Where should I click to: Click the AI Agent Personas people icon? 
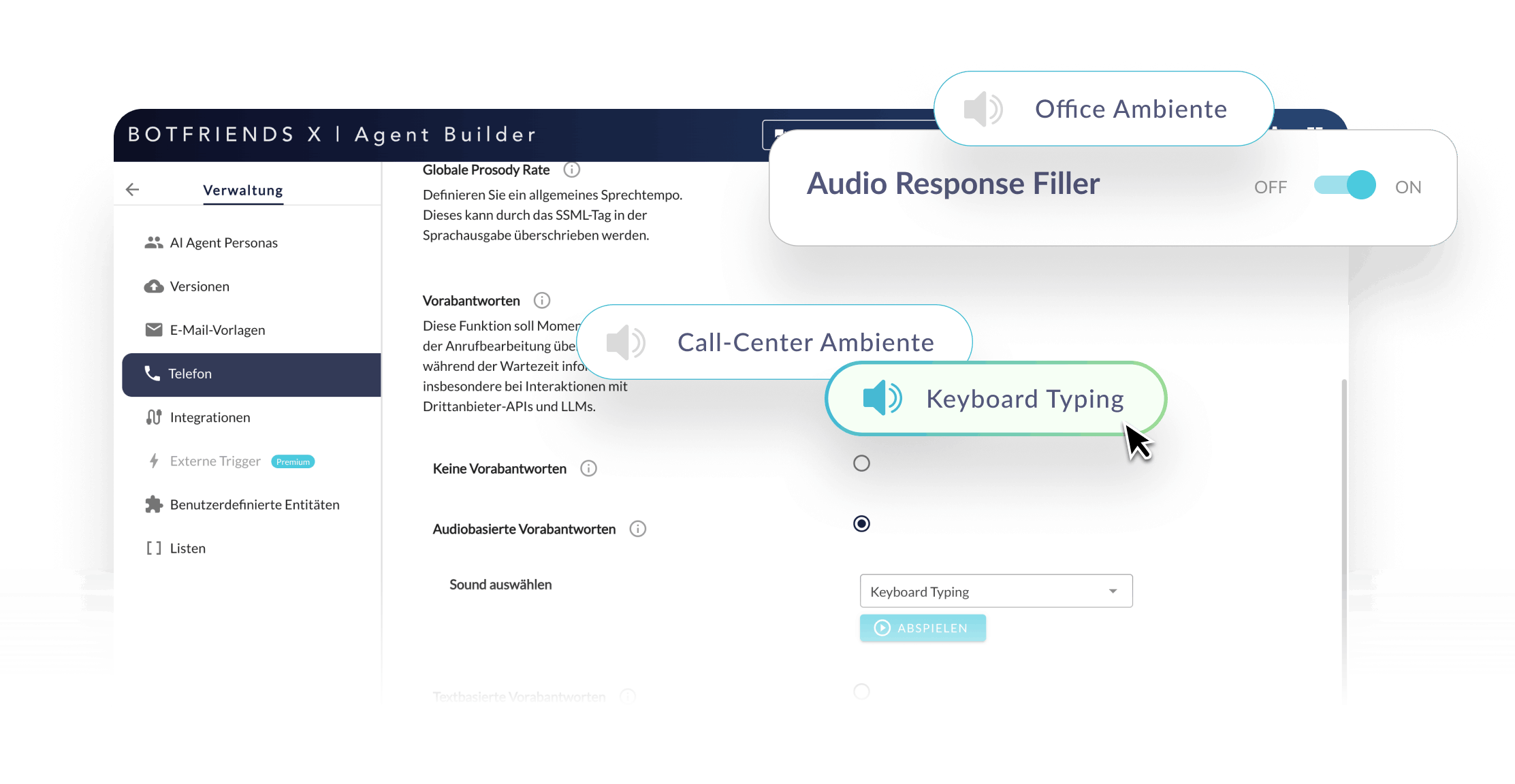coord(153,242)
